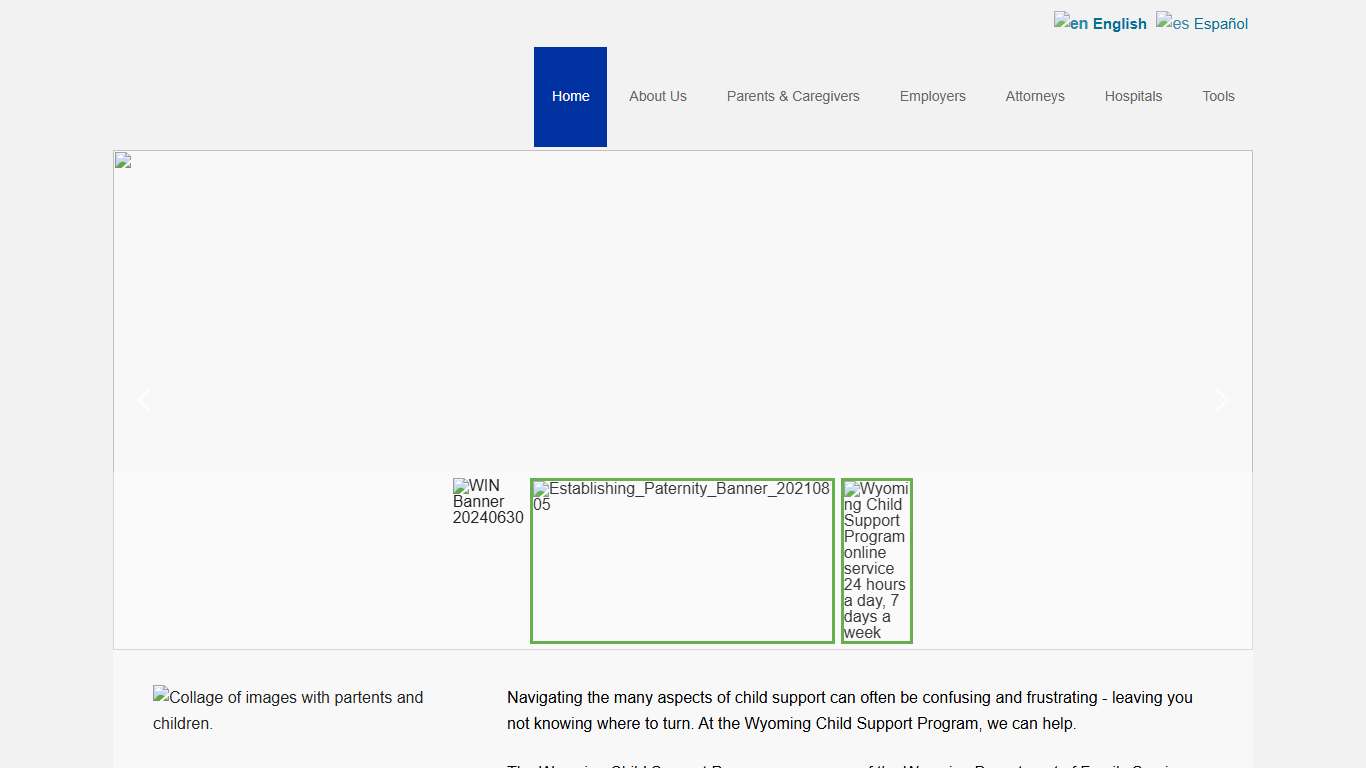Advance carousel with right arrow
This screenshot has height=768, width=1366.
[1221, 400]
